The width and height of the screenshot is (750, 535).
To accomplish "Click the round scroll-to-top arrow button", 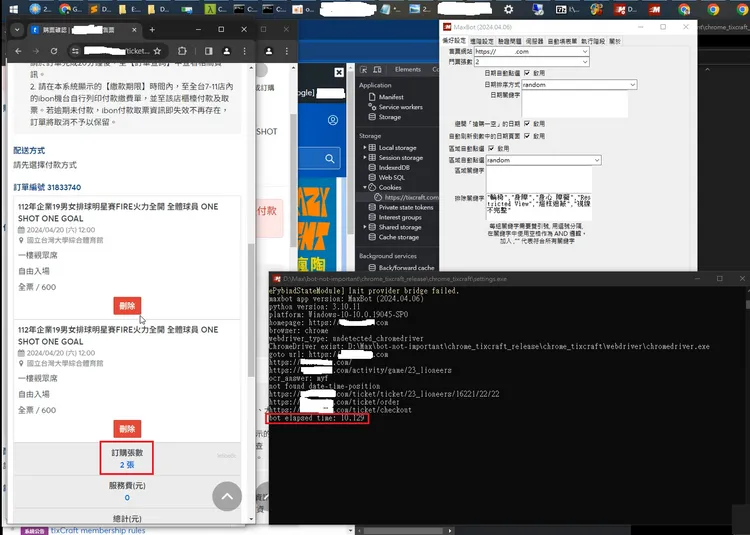I will tap(227, 496).
